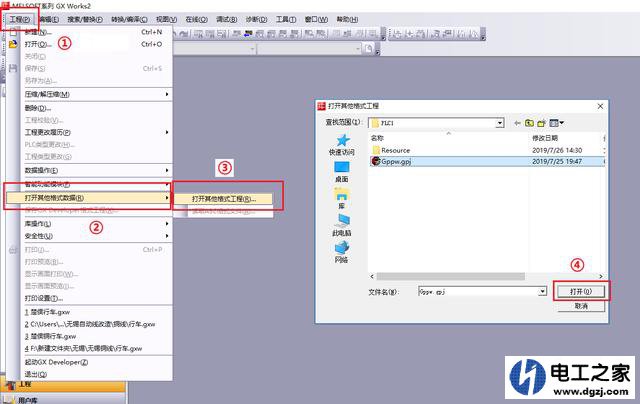640x404 pixels.
Task: Select 打开其他格式工程(R)... in submenu
Action: 224,199
